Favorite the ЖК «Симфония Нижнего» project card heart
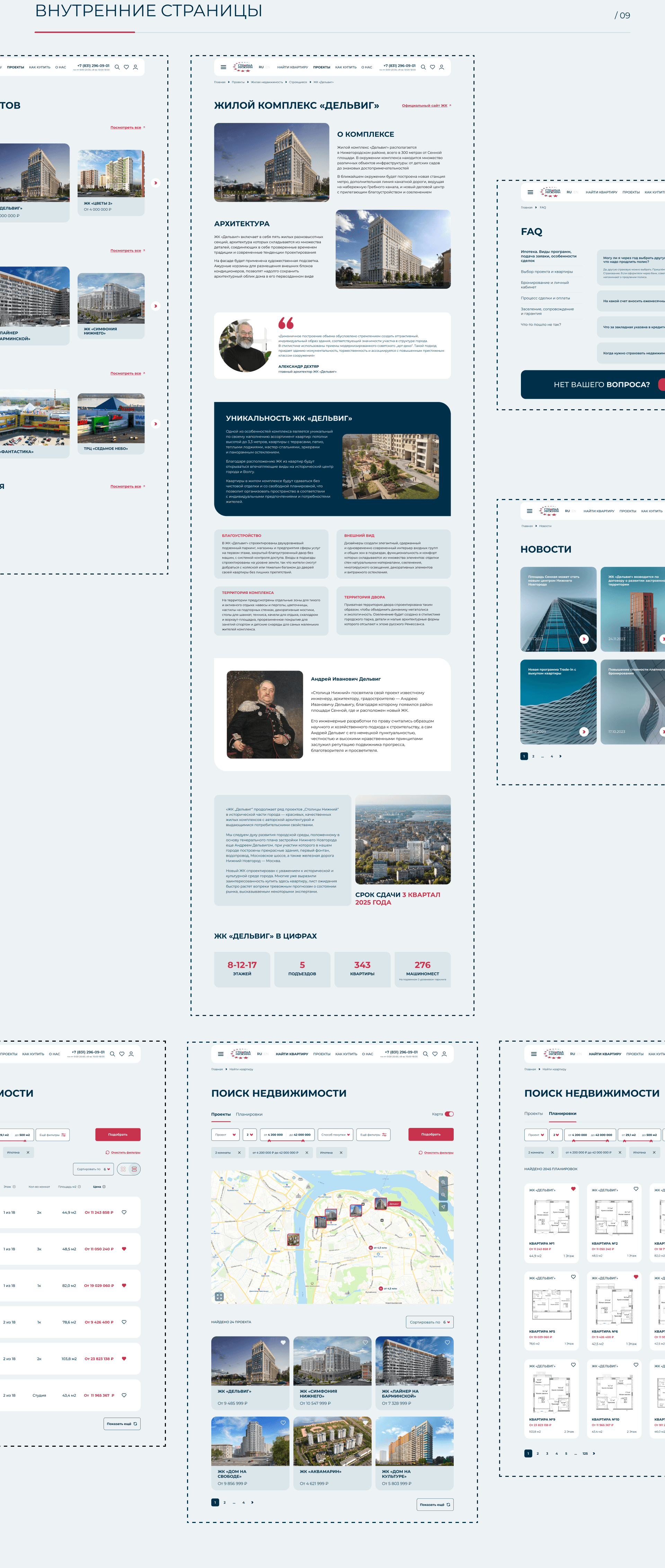 pyautogui.click(x=365, y=1342)
